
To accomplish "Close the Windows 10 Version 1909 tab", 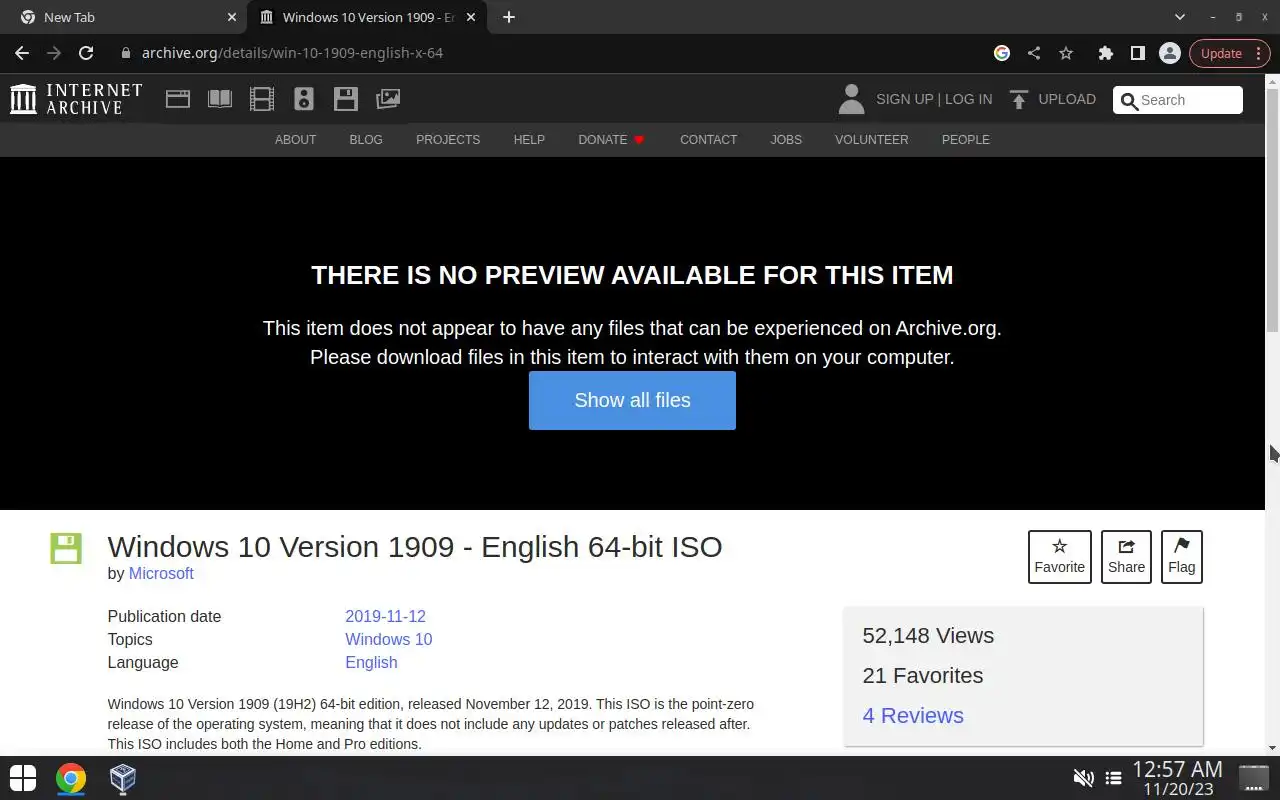I will coord(471,17).
